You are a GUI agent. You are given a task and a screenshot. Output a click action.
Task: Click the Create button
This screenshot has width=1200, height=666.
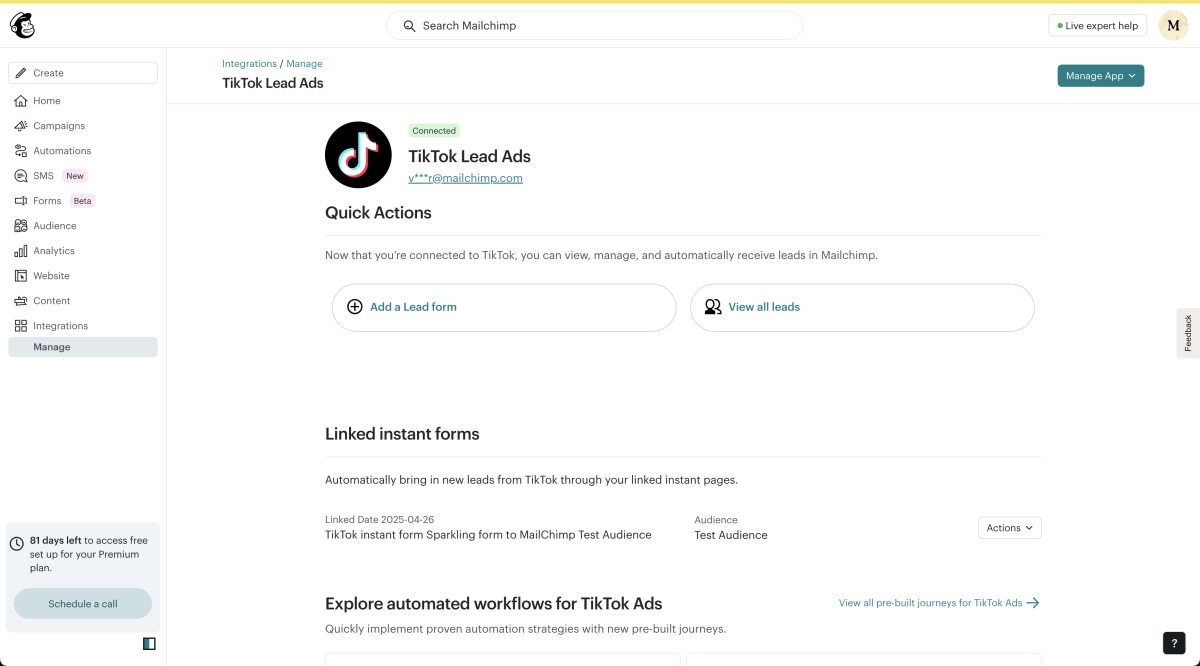pyautogui.click(x=83, y=73)
